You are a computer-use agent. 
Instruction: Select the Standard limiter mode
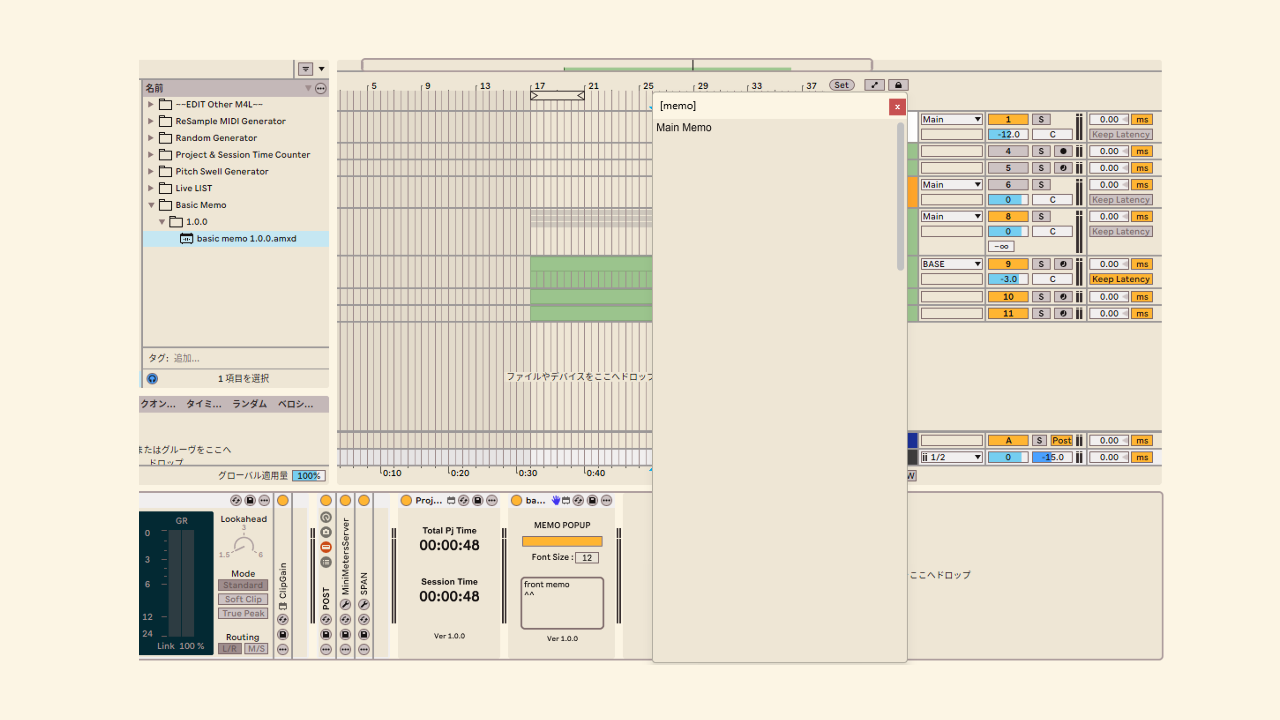click(x=243, y=585)
